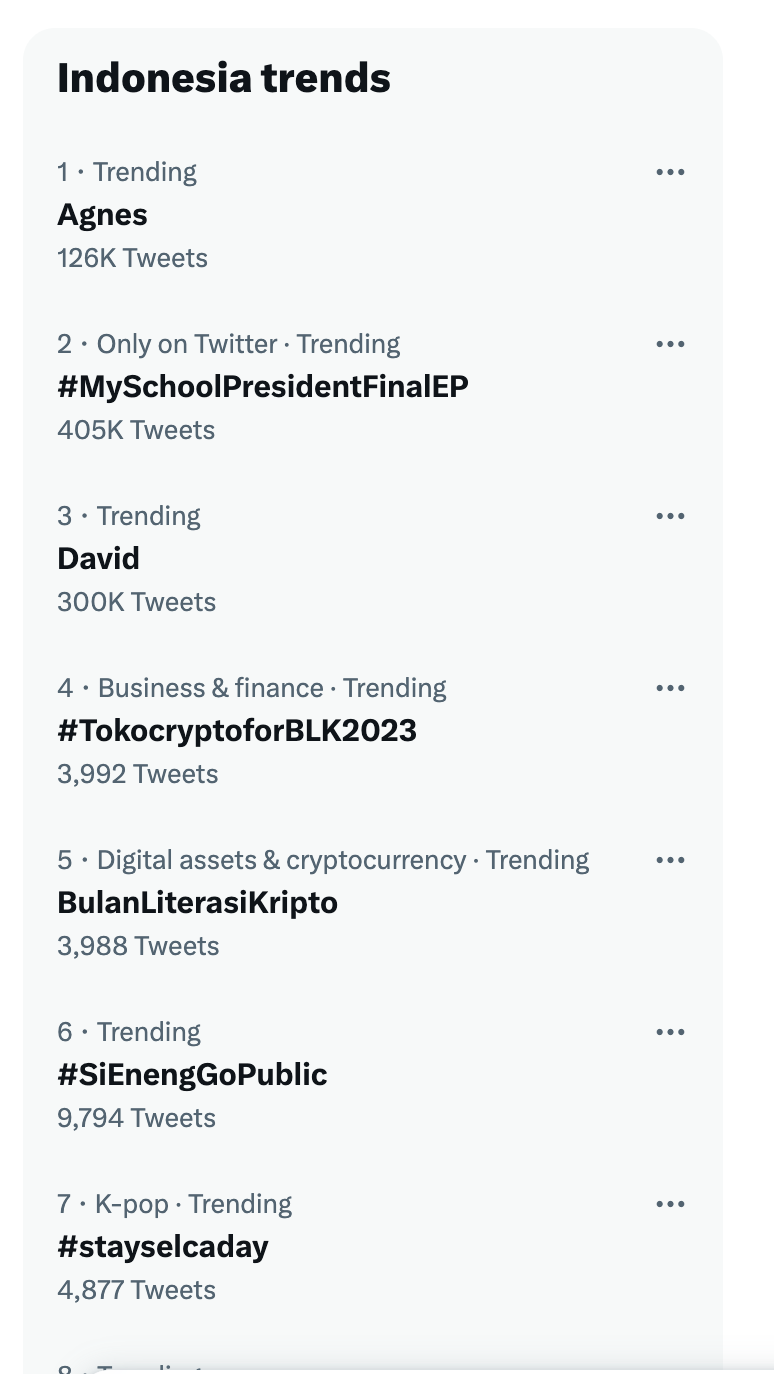Click the Digital assets & cryptocurrency label
Image resolution: width=774 pixels, height=1374 pixels.
(282, 860)
